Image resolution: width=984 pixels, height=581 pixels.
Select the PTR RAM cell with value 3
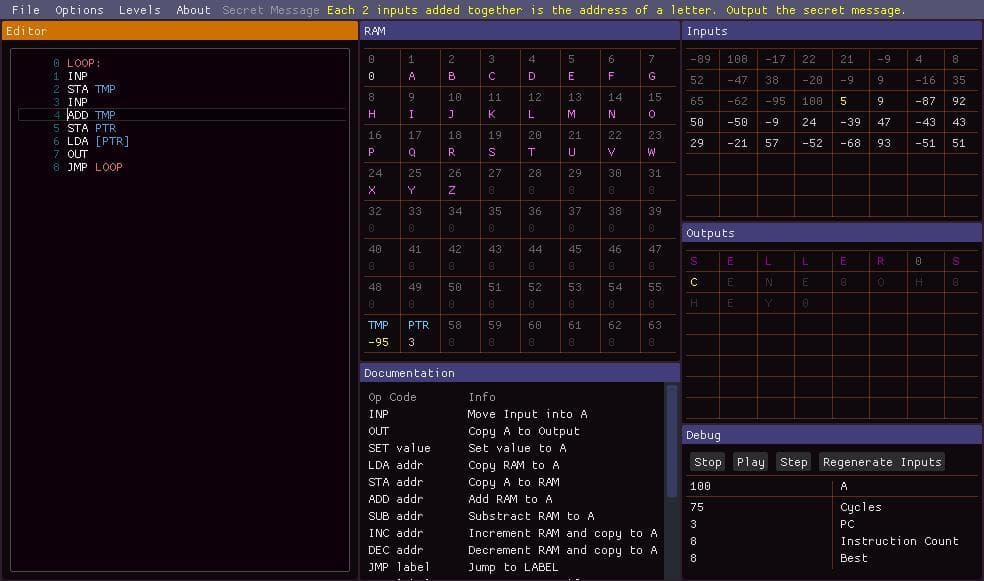(419, 333)
